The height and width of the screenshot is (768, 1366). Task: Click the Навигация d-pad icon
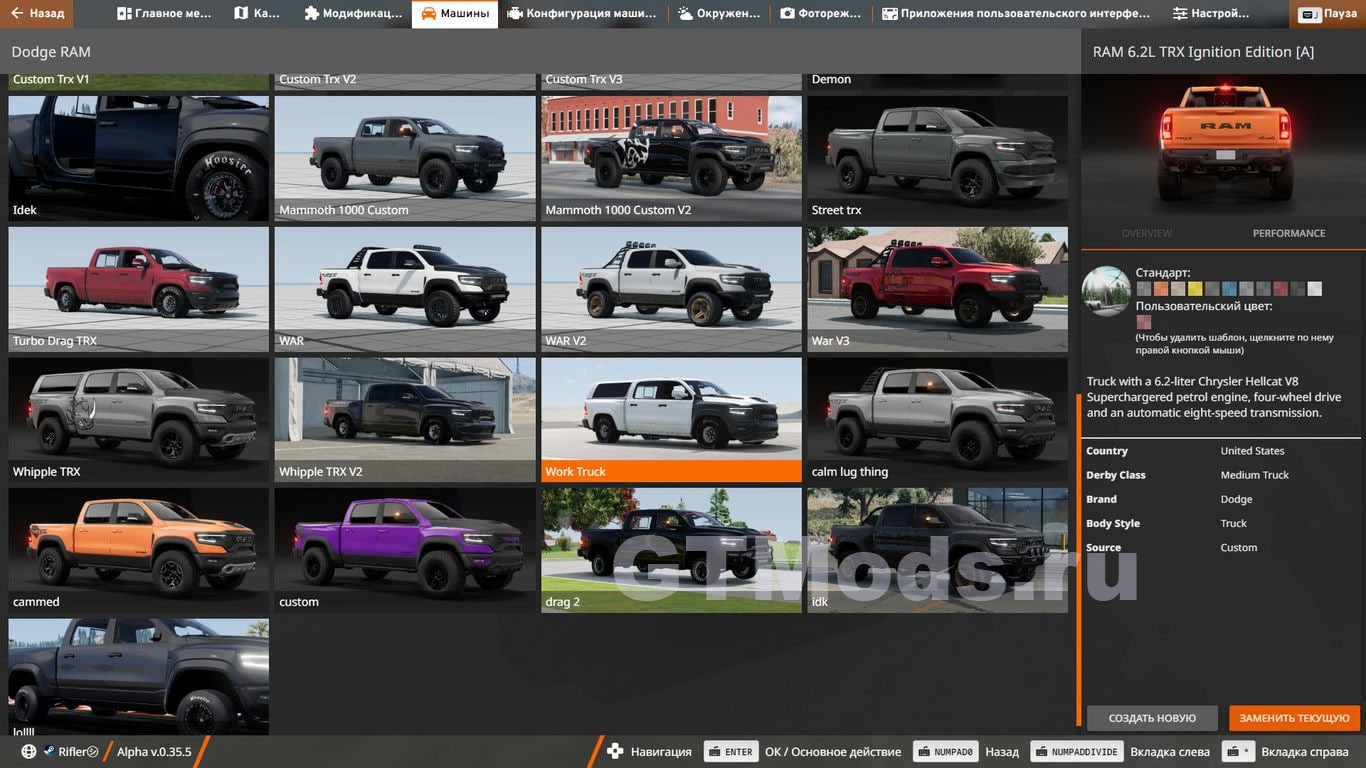point(615,752)
